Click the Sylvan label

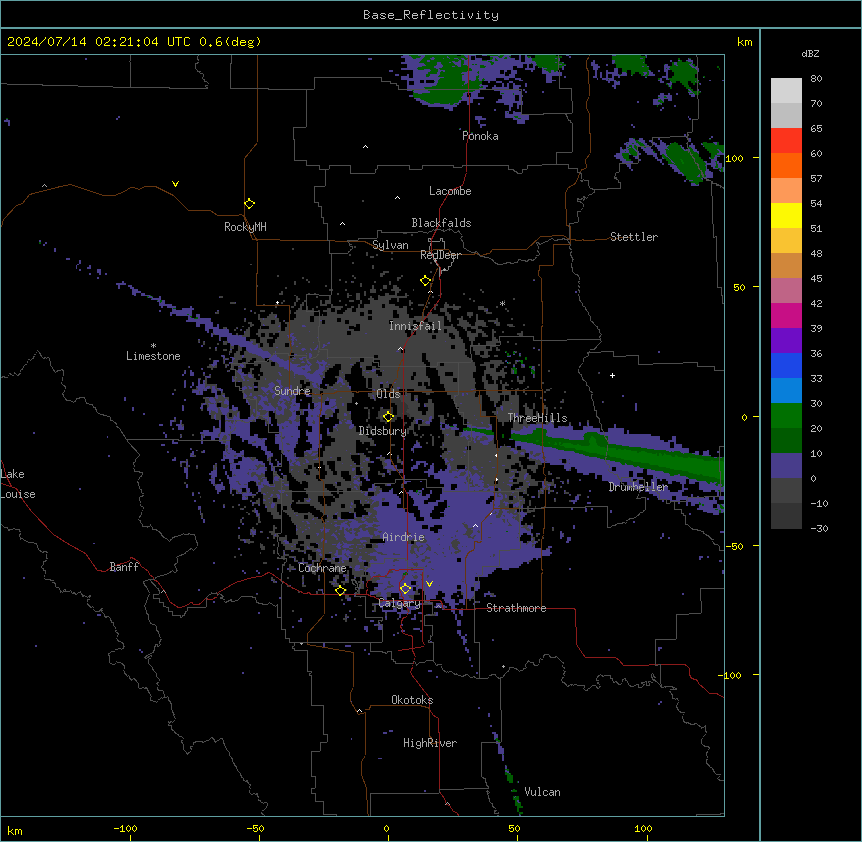click(390, 245)
